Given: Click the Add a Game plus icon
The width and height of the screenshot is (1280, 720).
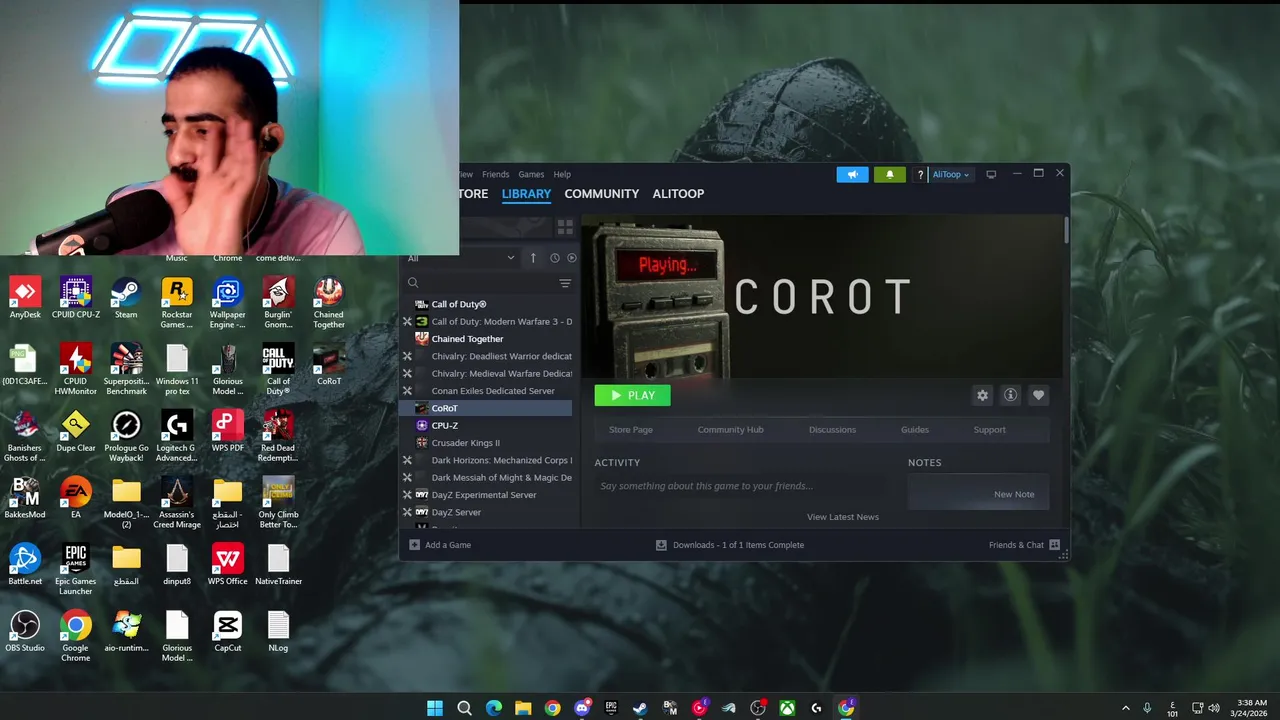Looking at the screenshot, I should [414, 545].
